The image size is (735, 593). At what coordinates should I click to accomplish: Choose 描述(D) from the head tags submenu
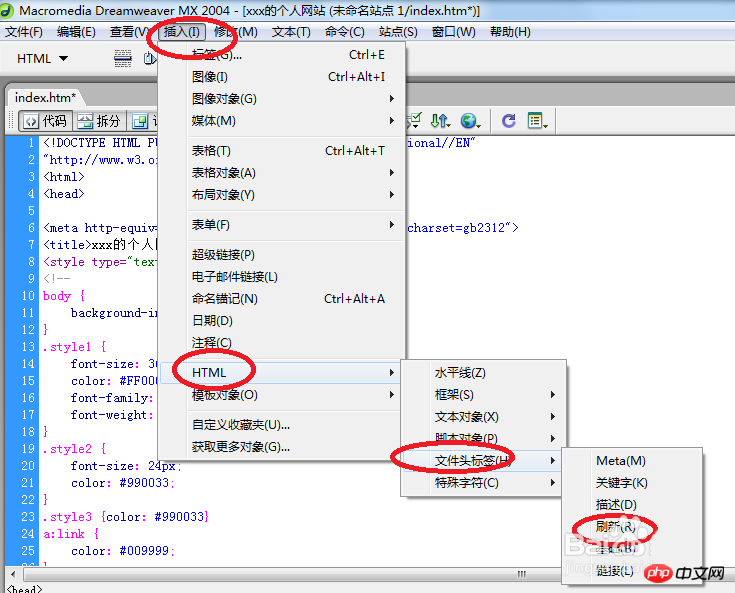click(632, 505)
